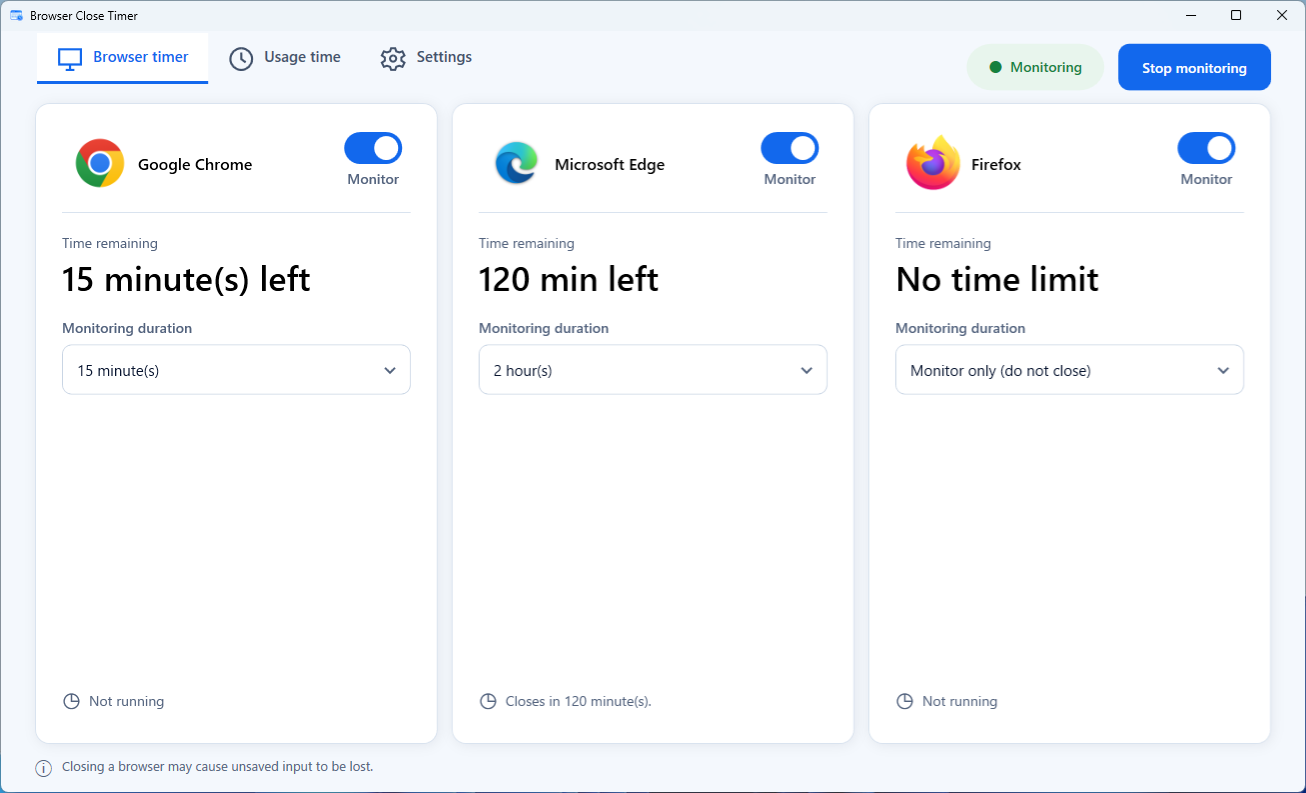The width and height of the screenshot is (1306, 793).
Task: Go to the Settings tab
Action: (426, 58)
